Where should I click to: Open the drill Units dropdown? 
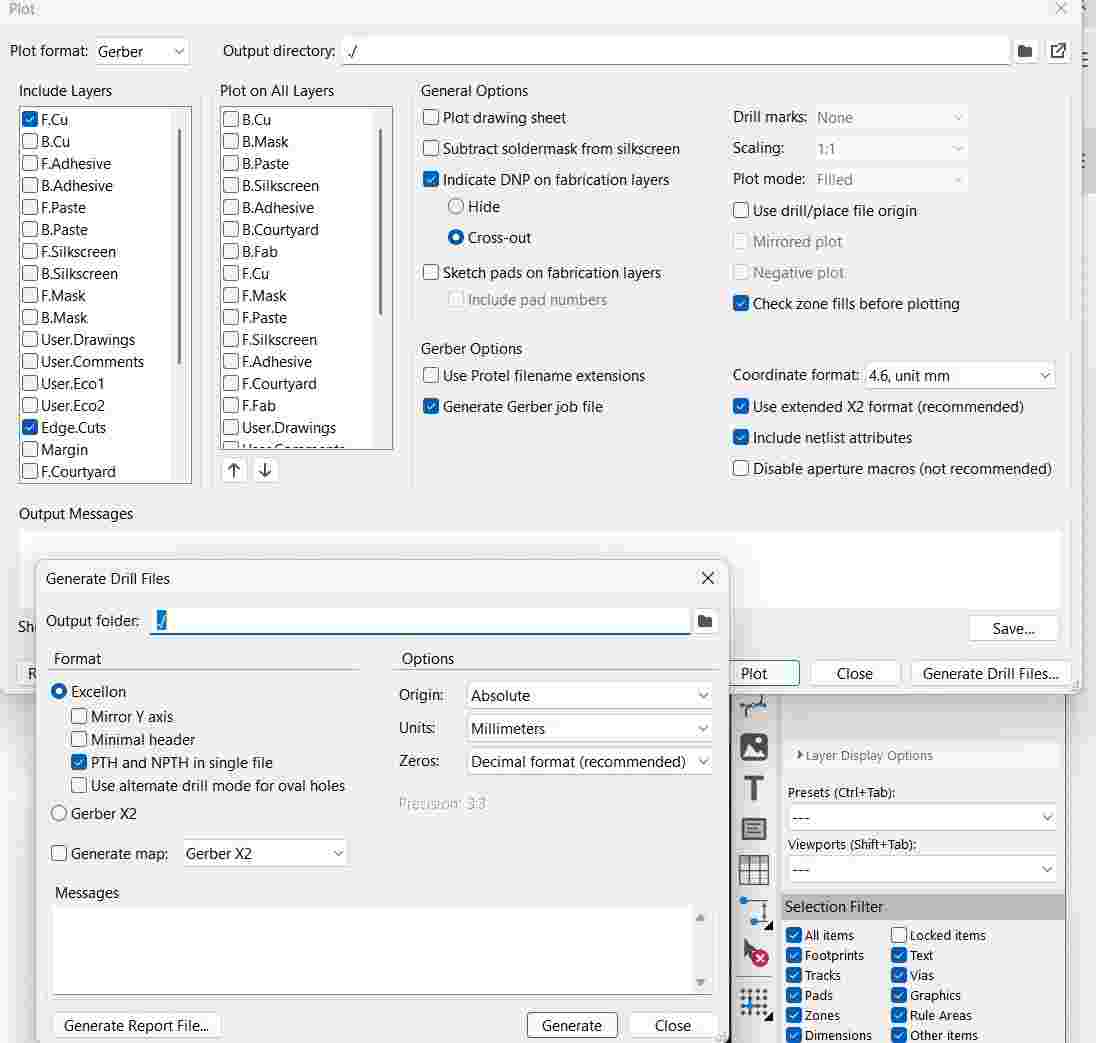click(589, 728)
